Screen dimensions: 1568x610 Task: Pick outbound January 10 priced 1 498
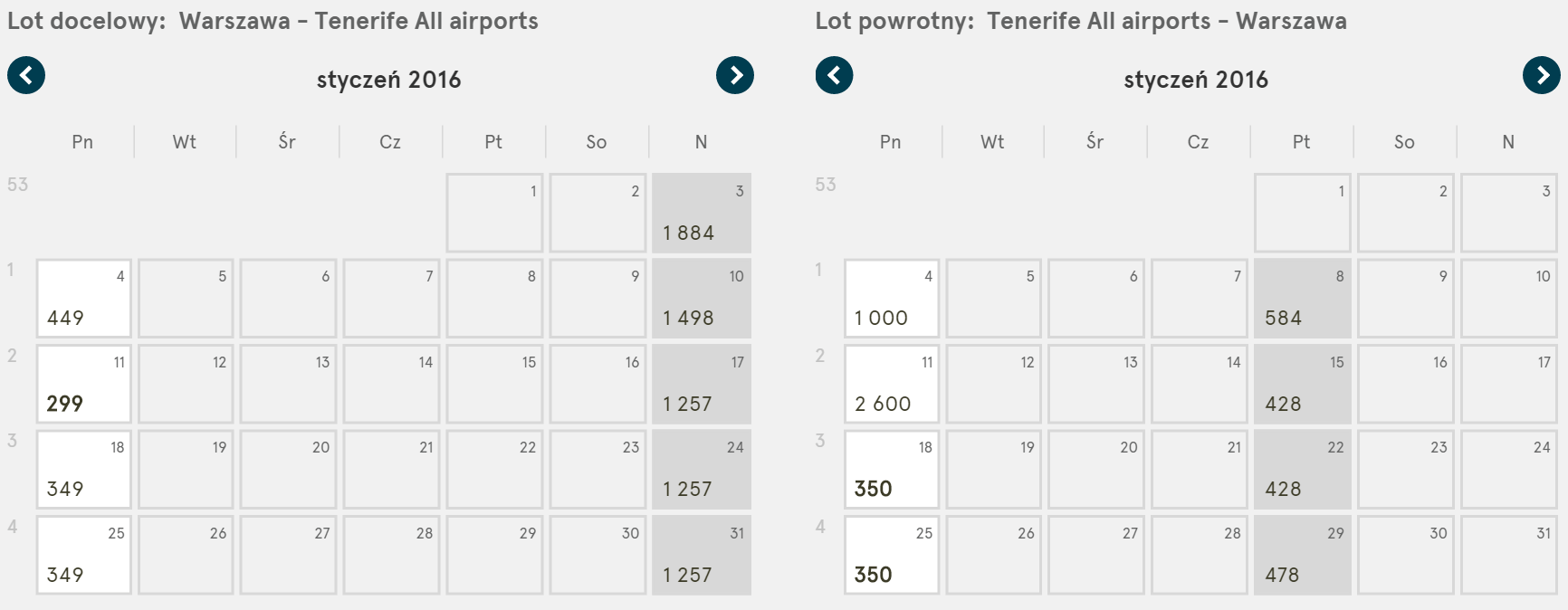[702, 298]
